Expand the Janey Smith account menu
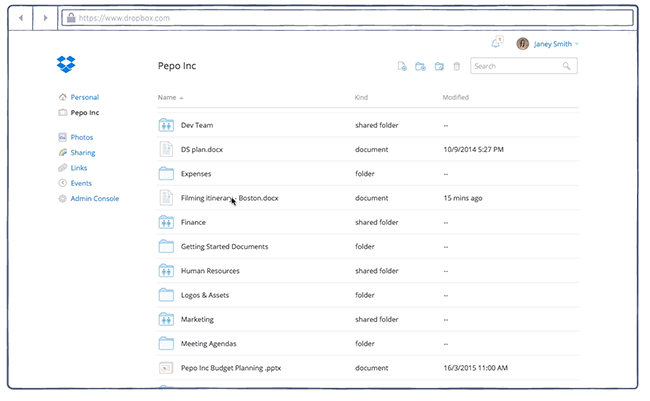 click(555, 44)
